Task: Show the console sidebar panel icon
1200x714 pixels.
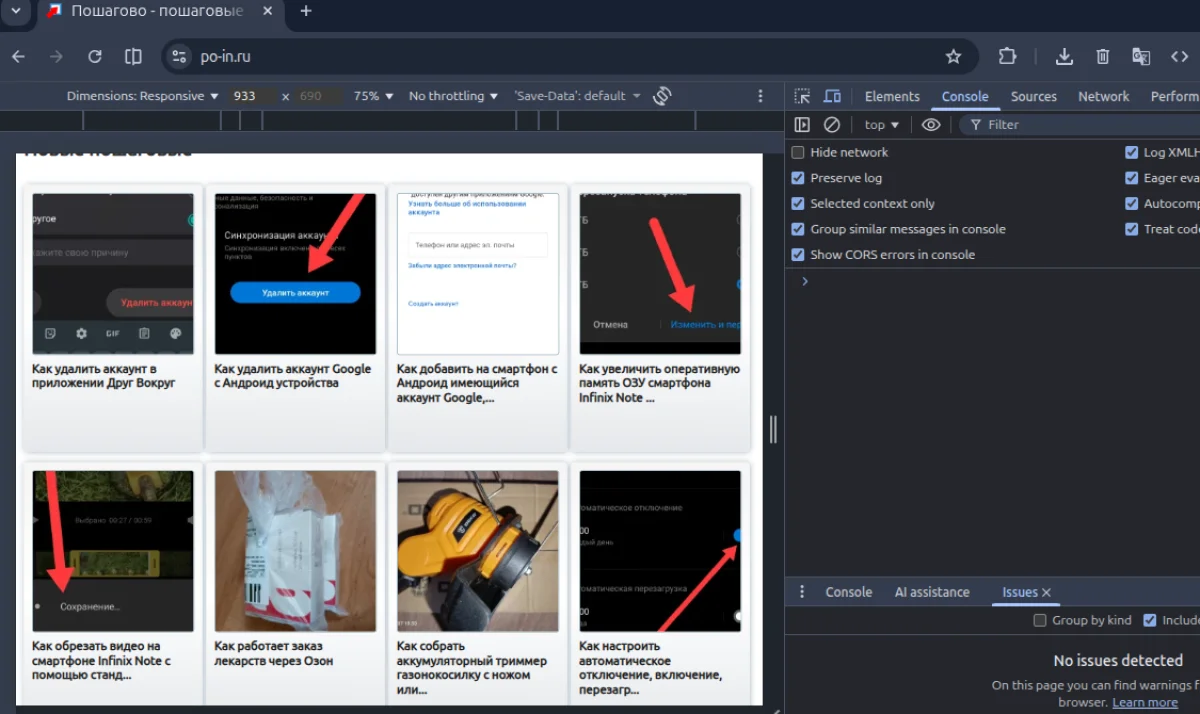Action: coord(802,125)
